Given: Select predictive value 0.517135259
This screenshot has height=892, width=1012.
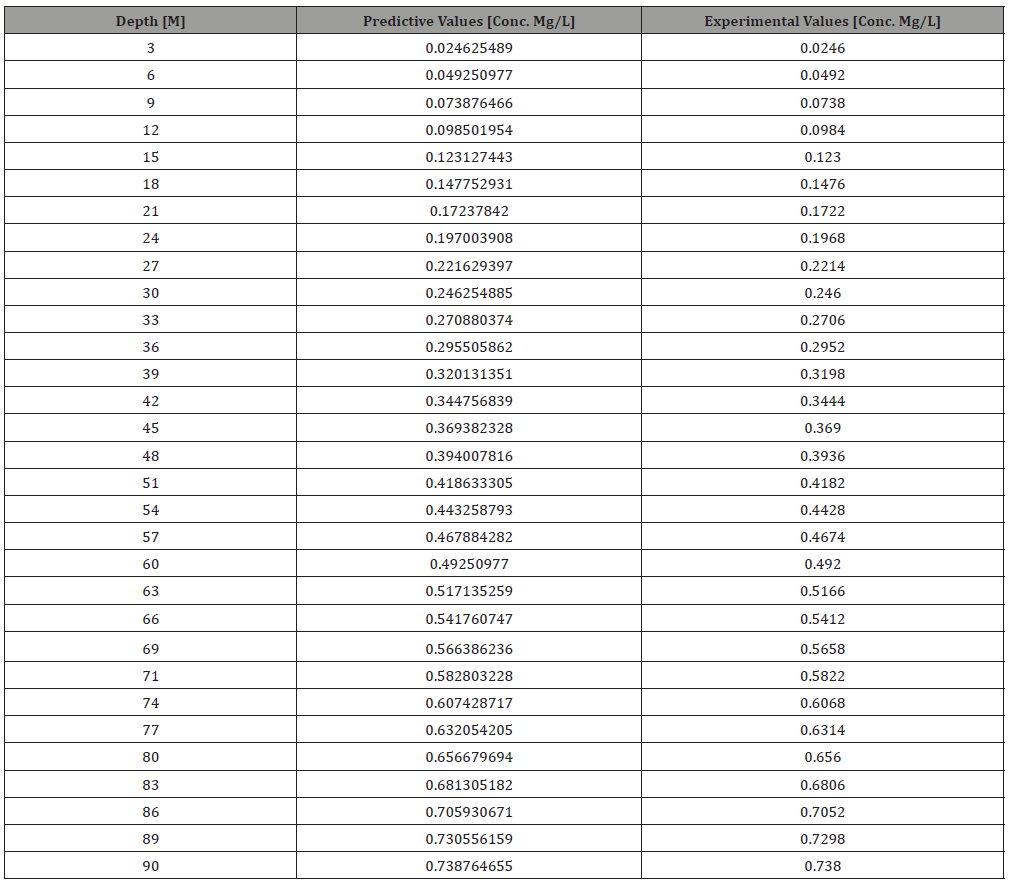Looking at the screenshot, I should pyautogui.click(x=469, y=593).
